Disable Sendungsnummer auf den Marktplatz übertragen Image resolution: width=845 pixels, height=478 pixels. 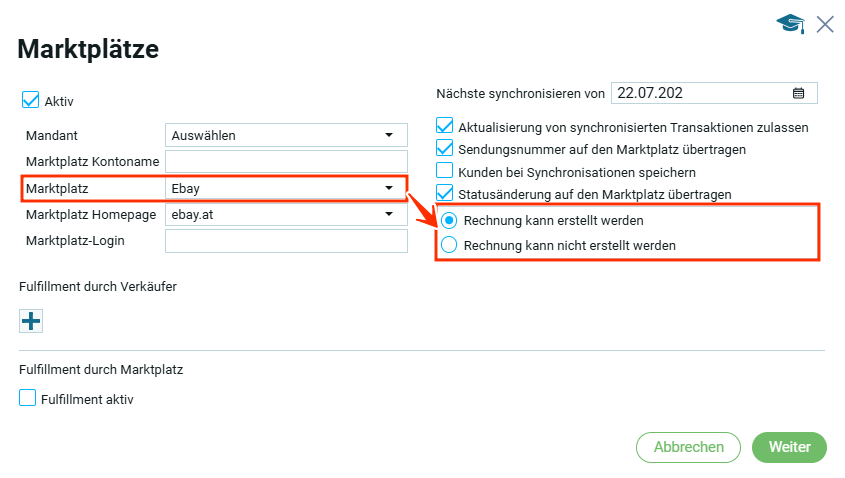[445, 149]
